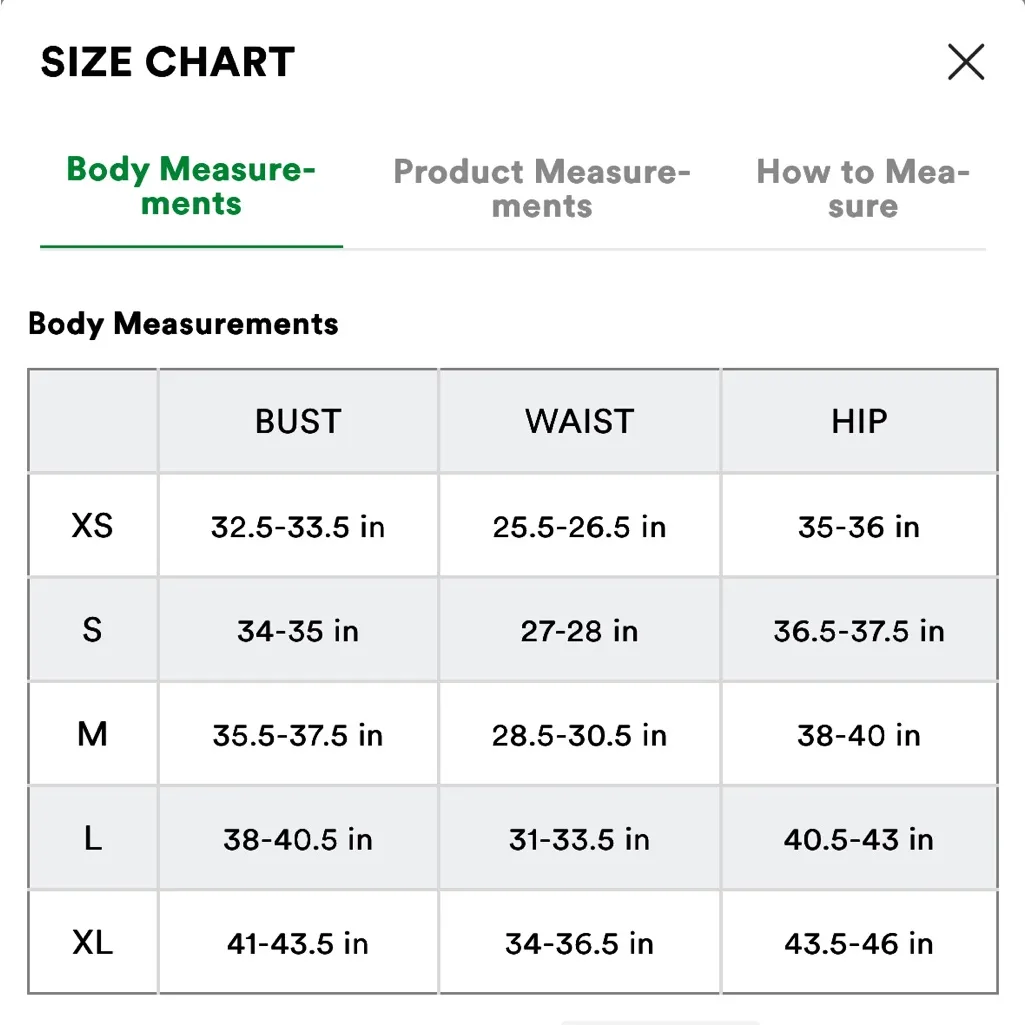Select the S waist cell 27-28 in
The height and width of the screenshot is (1025, 1025).
click(579, 631)
